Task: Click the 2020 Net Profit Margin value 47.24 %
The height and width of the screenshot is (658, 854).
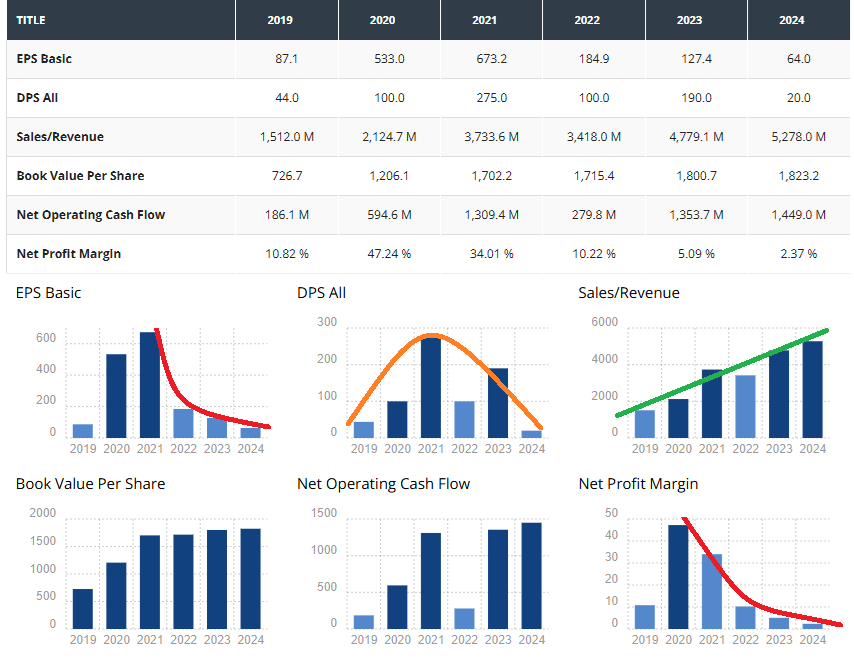Action: coord(389,254)
